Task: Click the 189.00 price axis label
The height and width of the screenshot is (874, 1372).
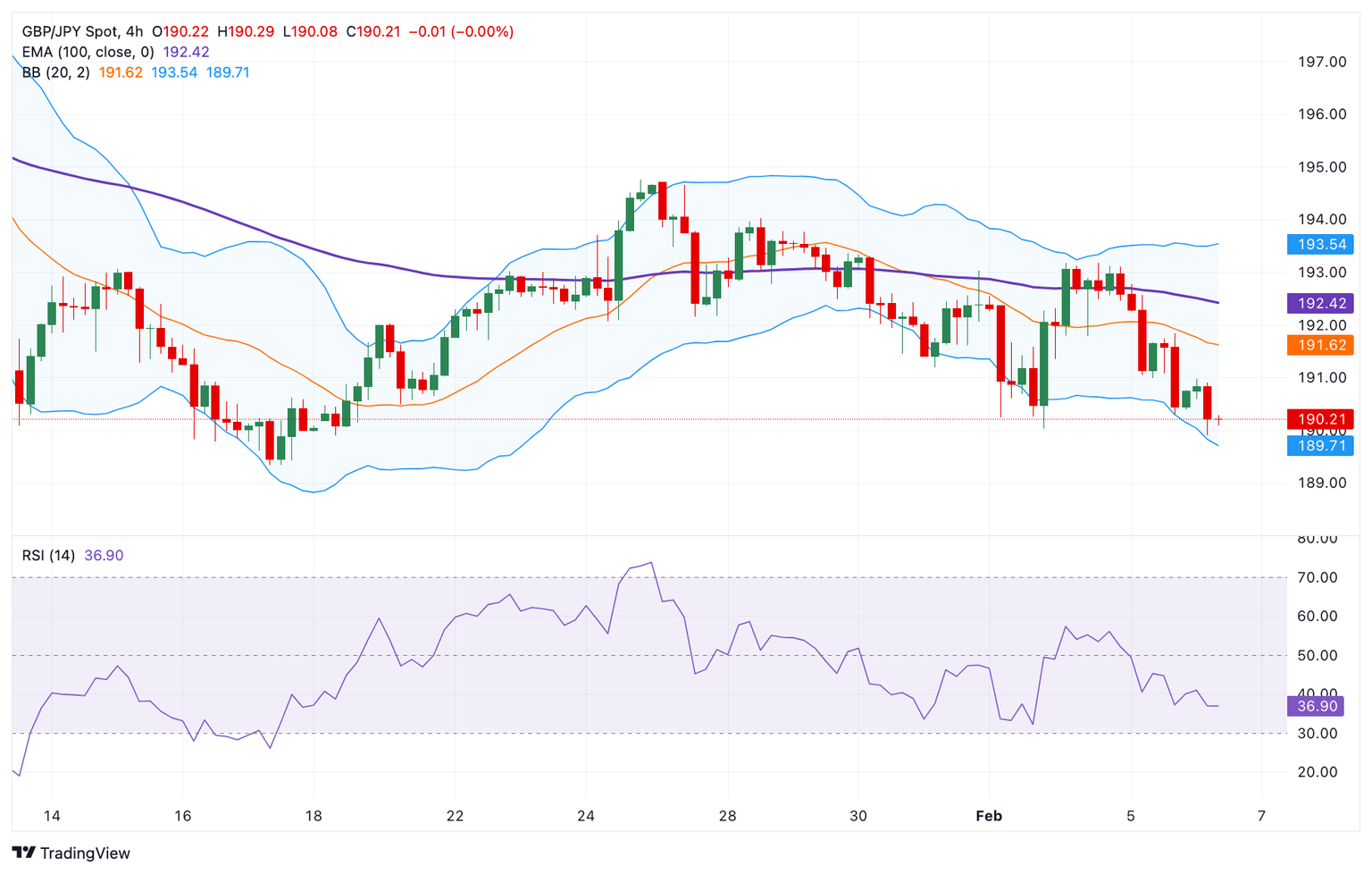Action: (1321, 483)
